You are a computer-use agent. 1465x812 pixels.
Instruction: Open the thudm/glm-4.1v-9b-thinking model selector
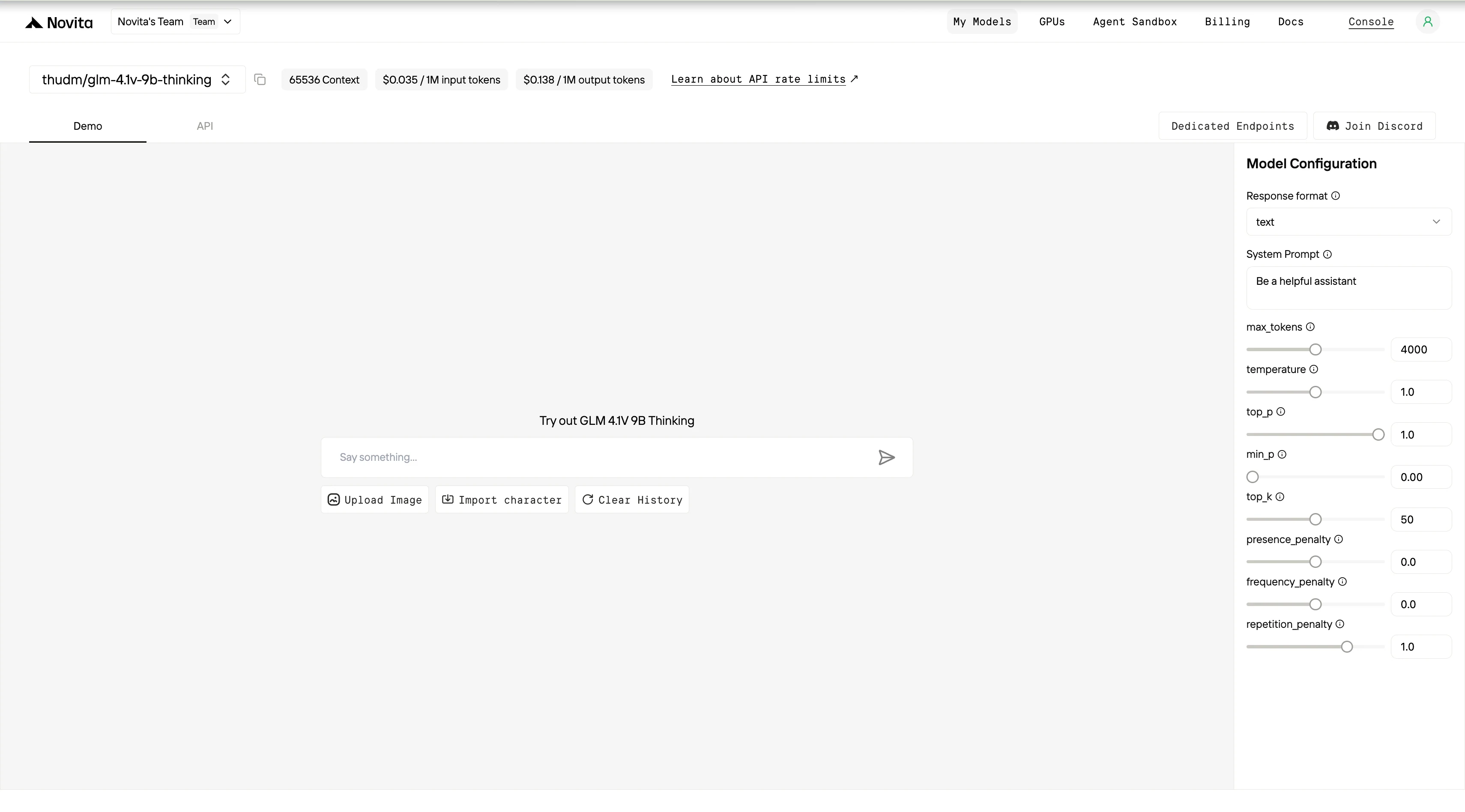click(137, 80)
